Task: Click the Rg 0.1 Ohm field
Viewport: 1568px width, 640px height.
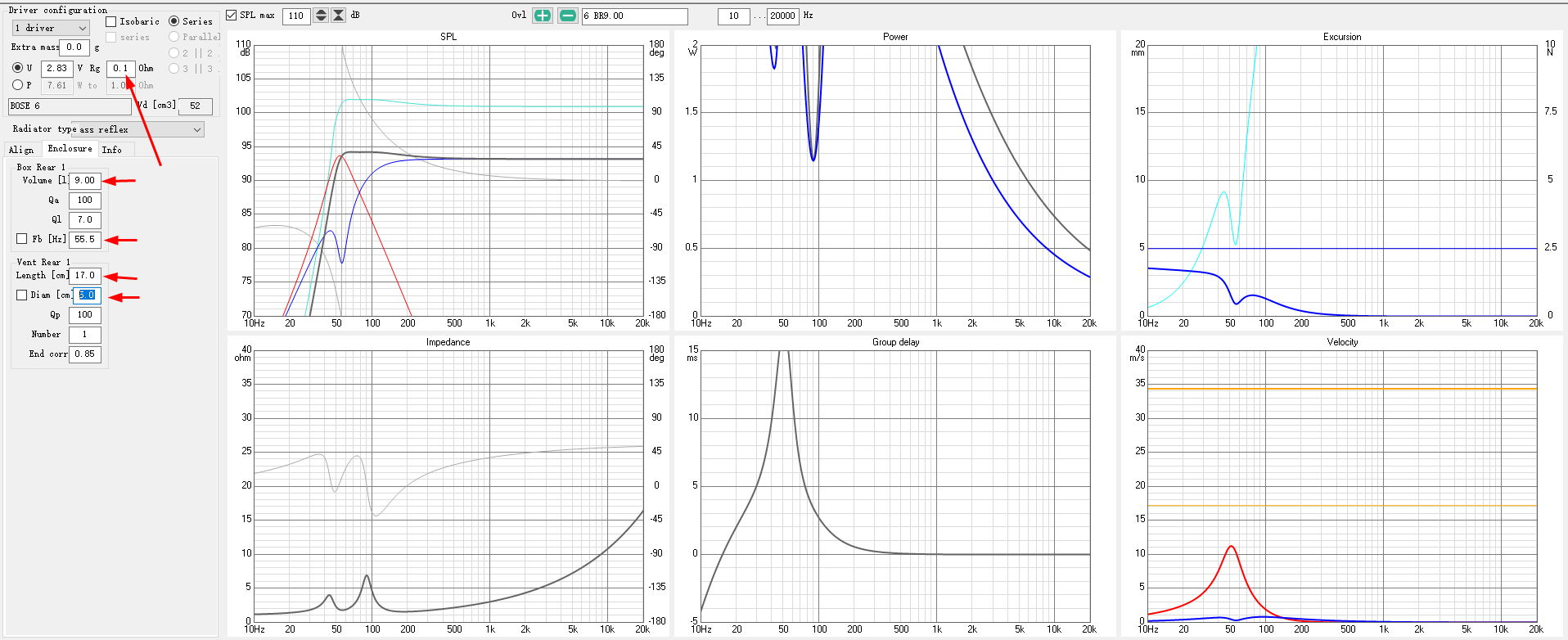Action: point(121,69)
